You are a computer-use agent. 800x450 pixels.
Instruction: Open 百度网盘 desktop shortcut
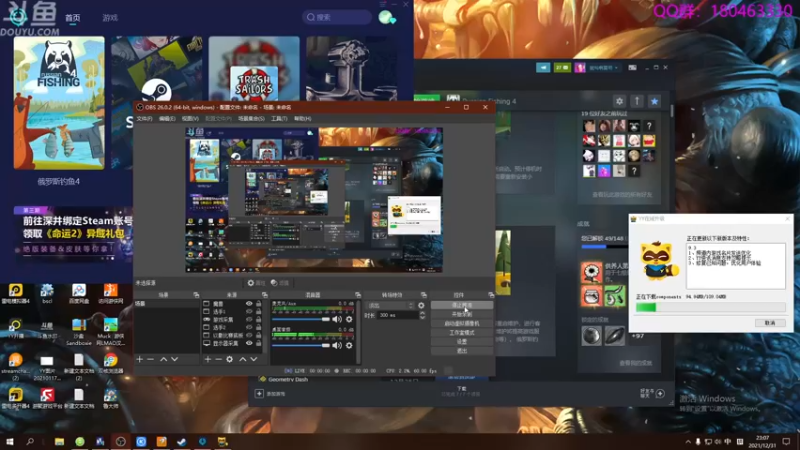[79, 294]
